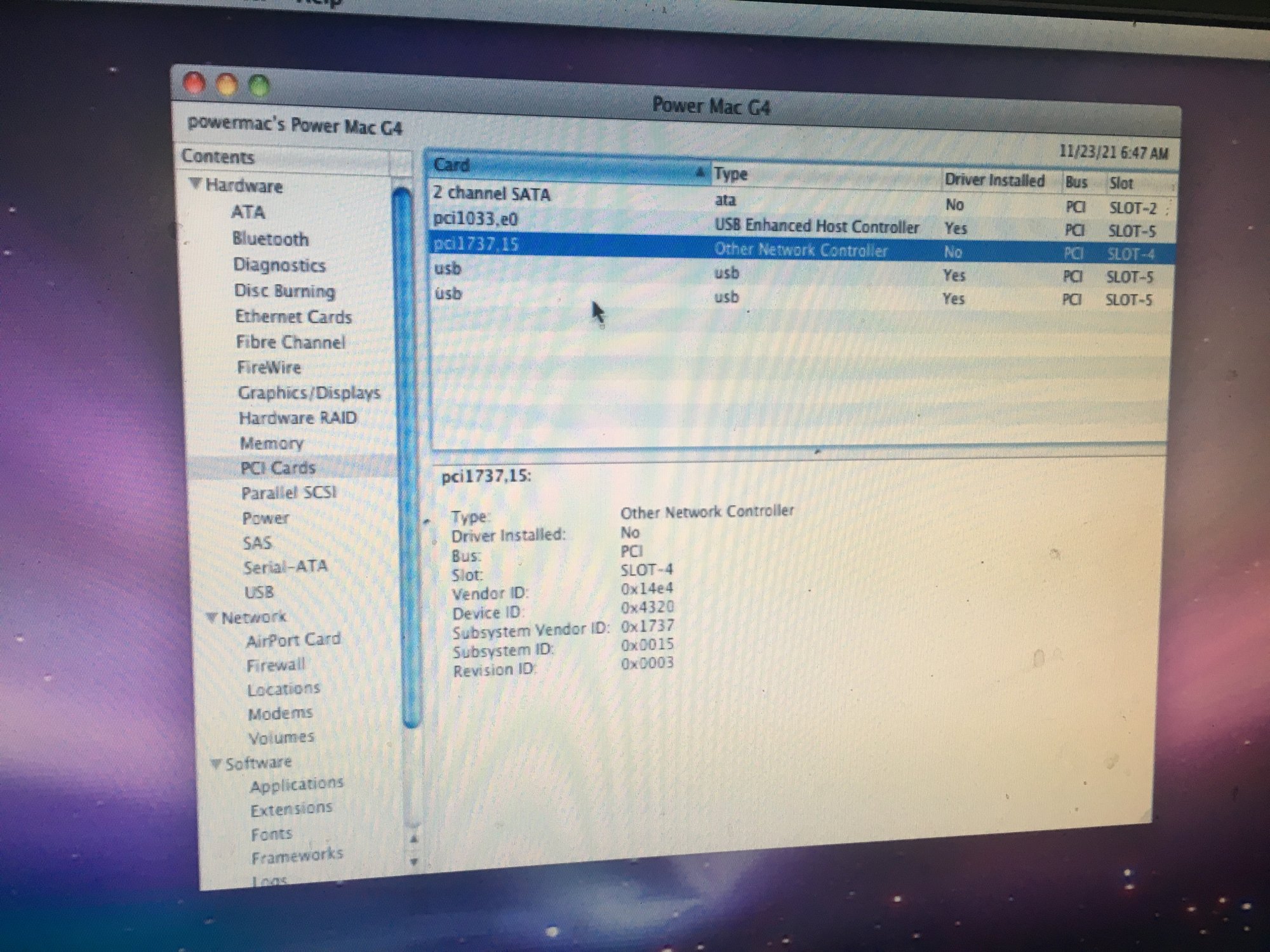Collapse the Network section triangle
This screenshot has width=1270, height=952.
(x=212, y=617)
